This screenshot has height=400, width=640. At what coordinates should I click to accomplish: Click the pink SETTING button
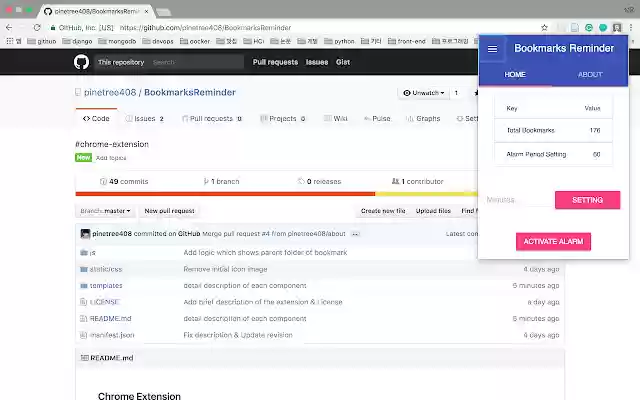587,200
